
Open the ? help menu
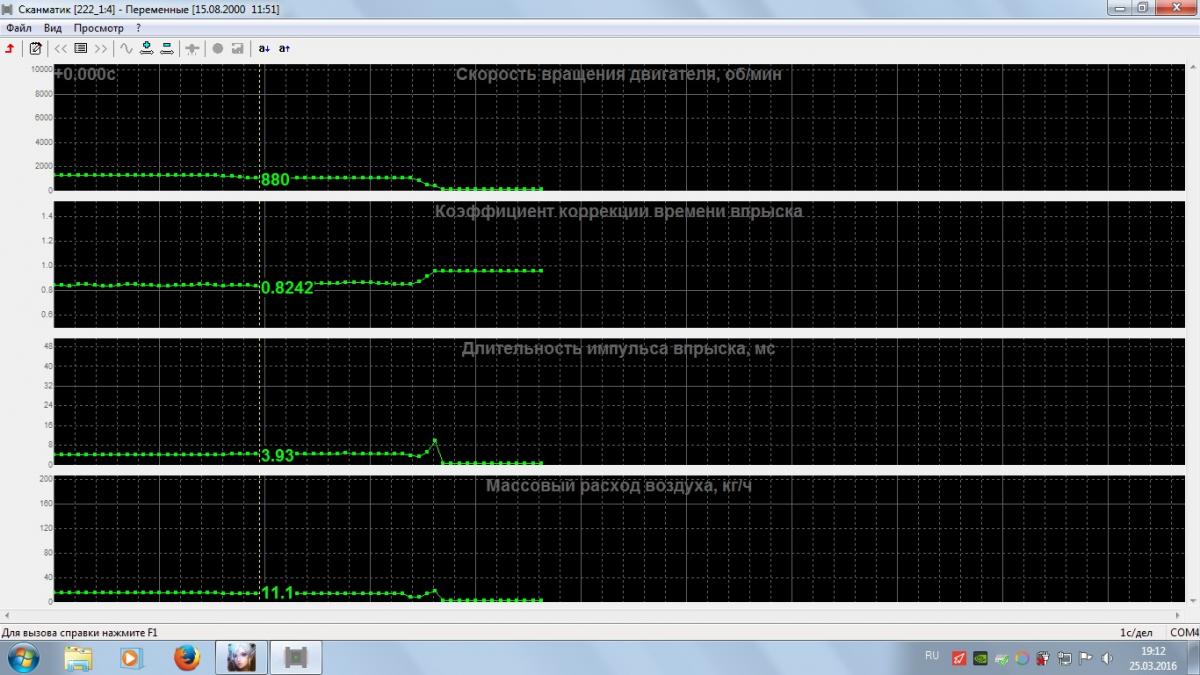(139, 28)
